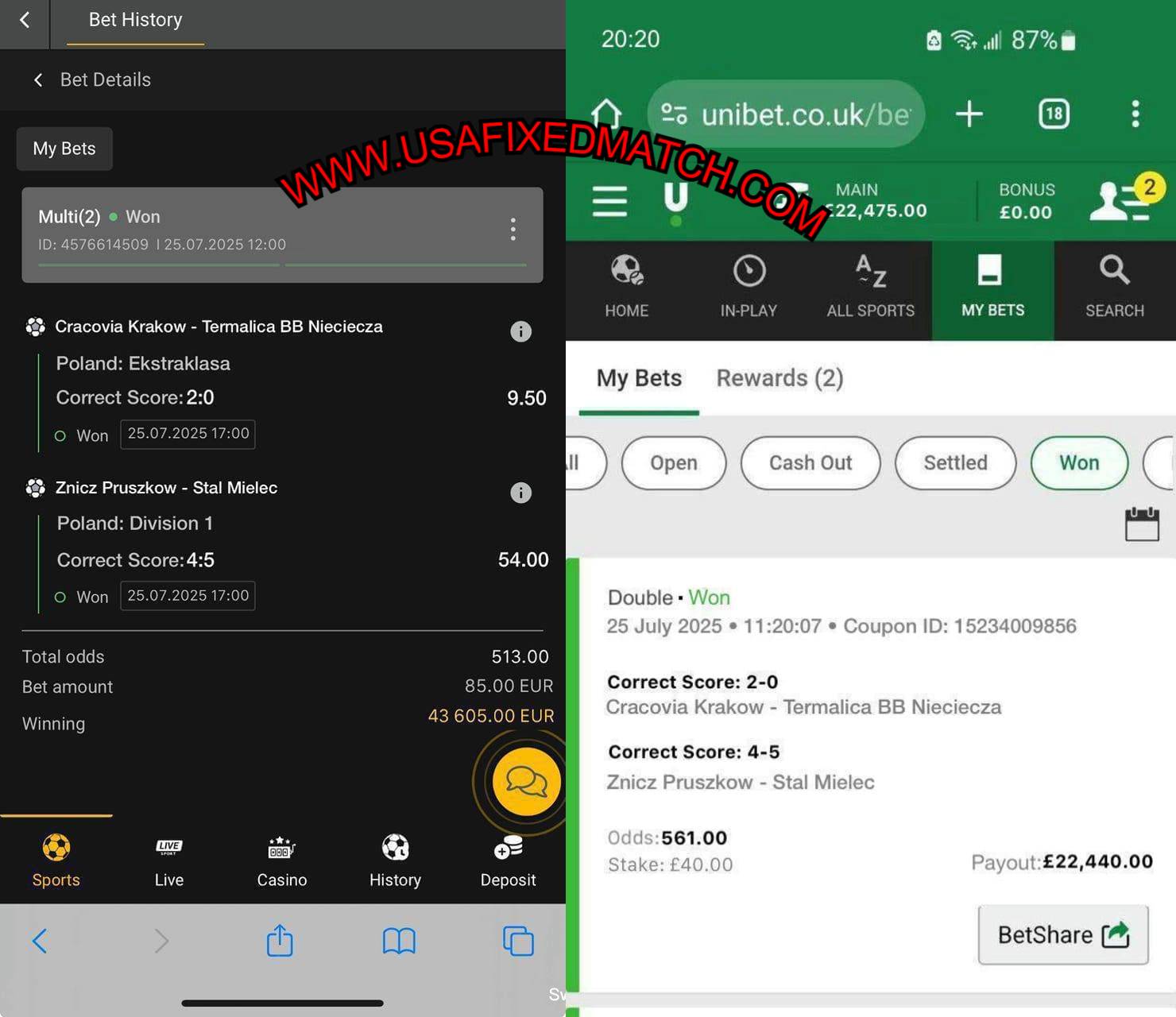Open a new browser tab with the plus
This screenshot has width=1176, height=1017.
coord(969,114)
